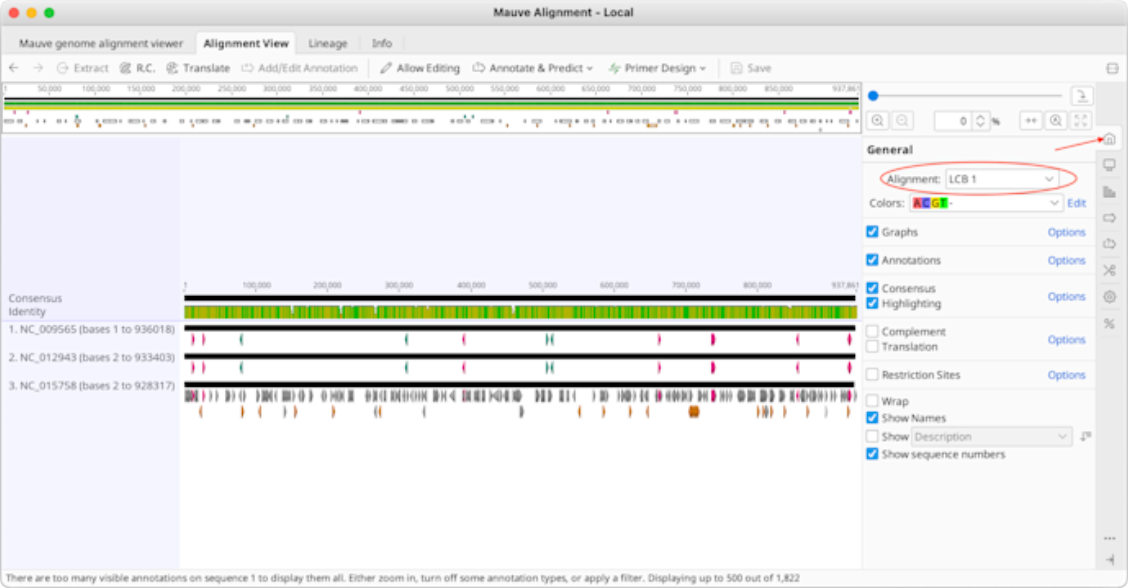Click the zoom slider handle
This screenshot has width=1128, height=588.
[873, 96]
